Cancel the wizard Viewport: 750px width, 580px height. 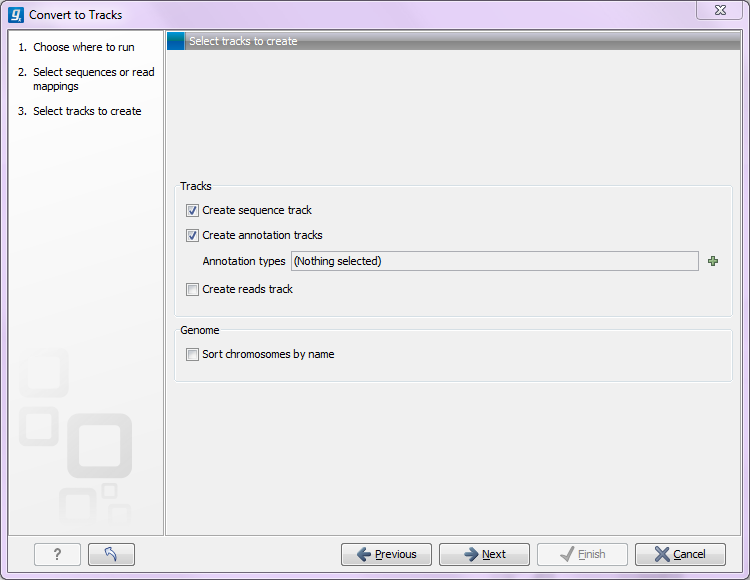pyautogui.click(x=680, y=554)
